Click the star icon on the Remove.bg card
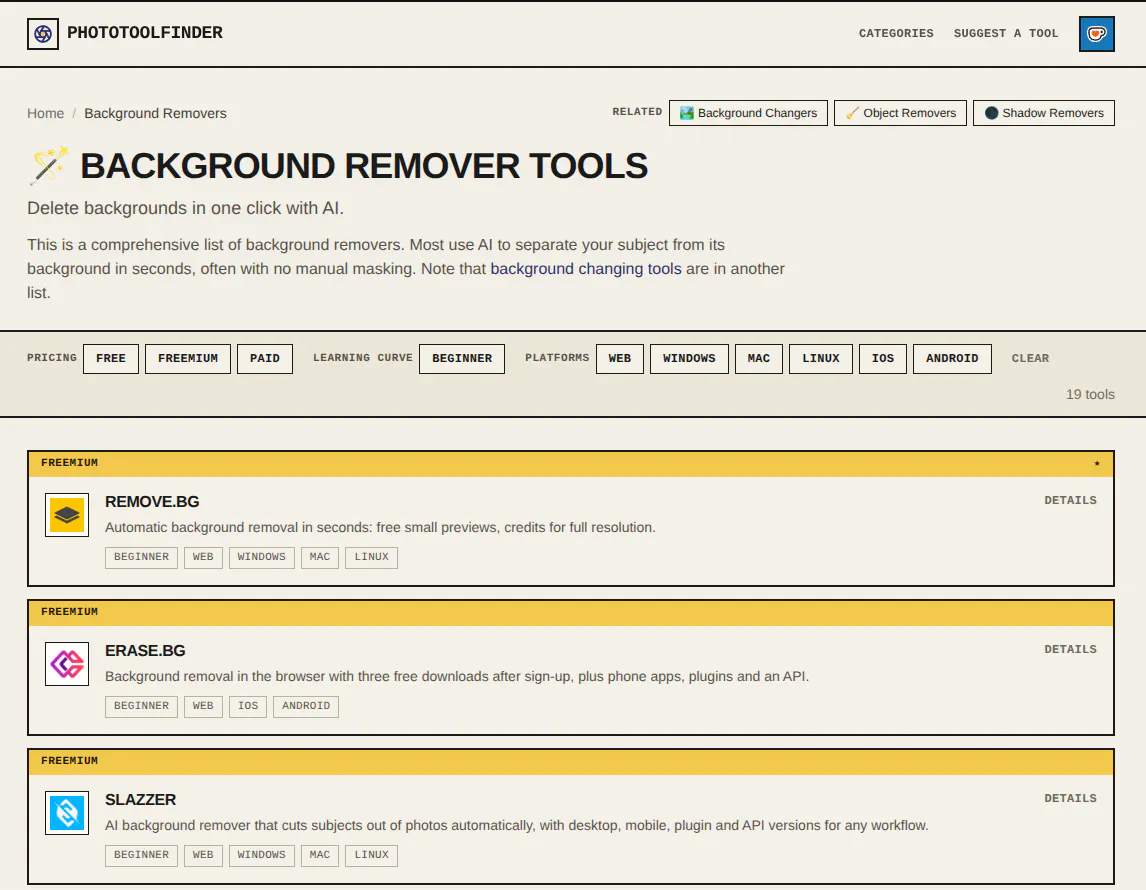The height and width of the screenshot is (890, 1146). 1096,463
